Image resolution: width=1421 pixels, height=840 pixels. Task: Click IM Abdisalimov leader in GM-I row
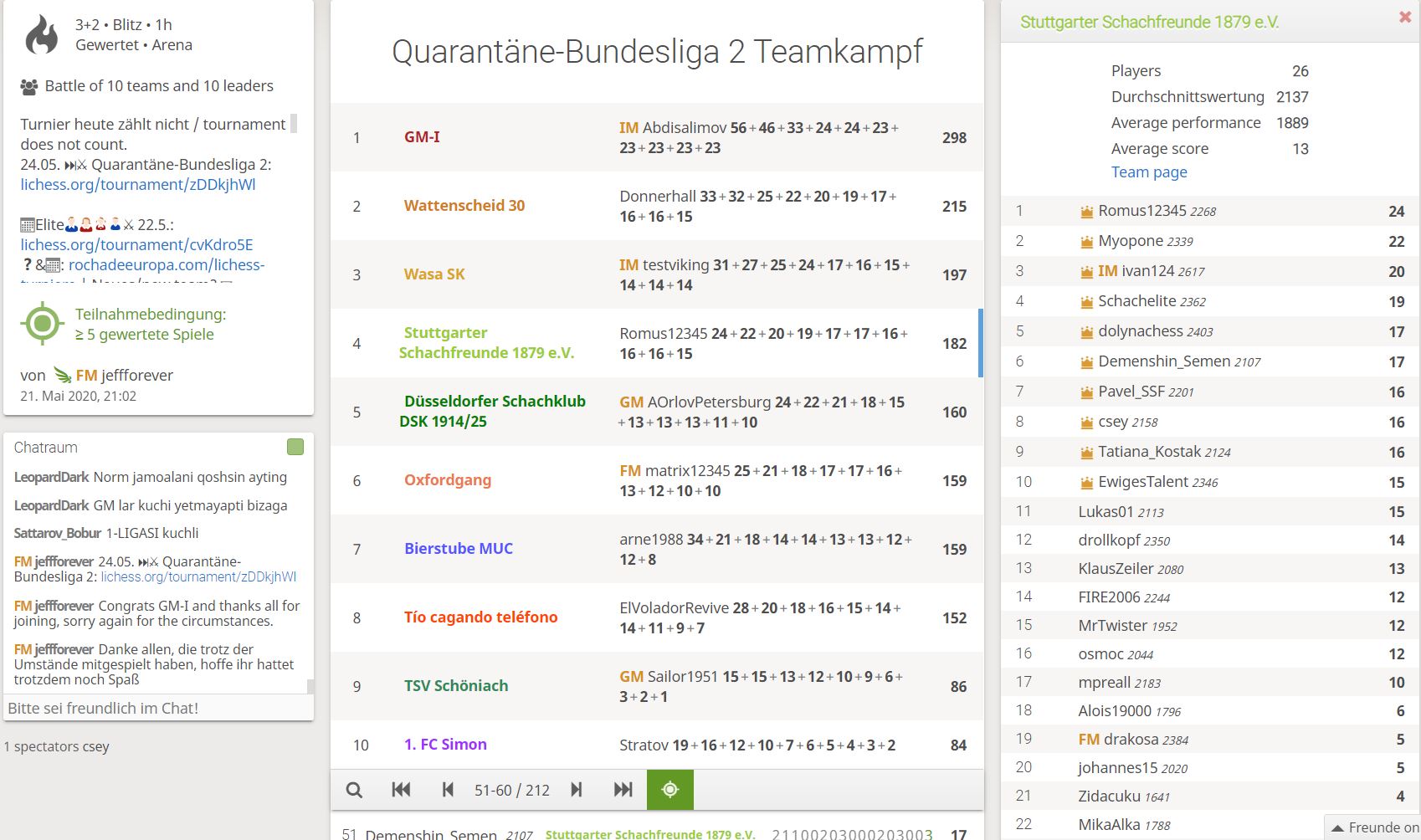pos(673,128)
